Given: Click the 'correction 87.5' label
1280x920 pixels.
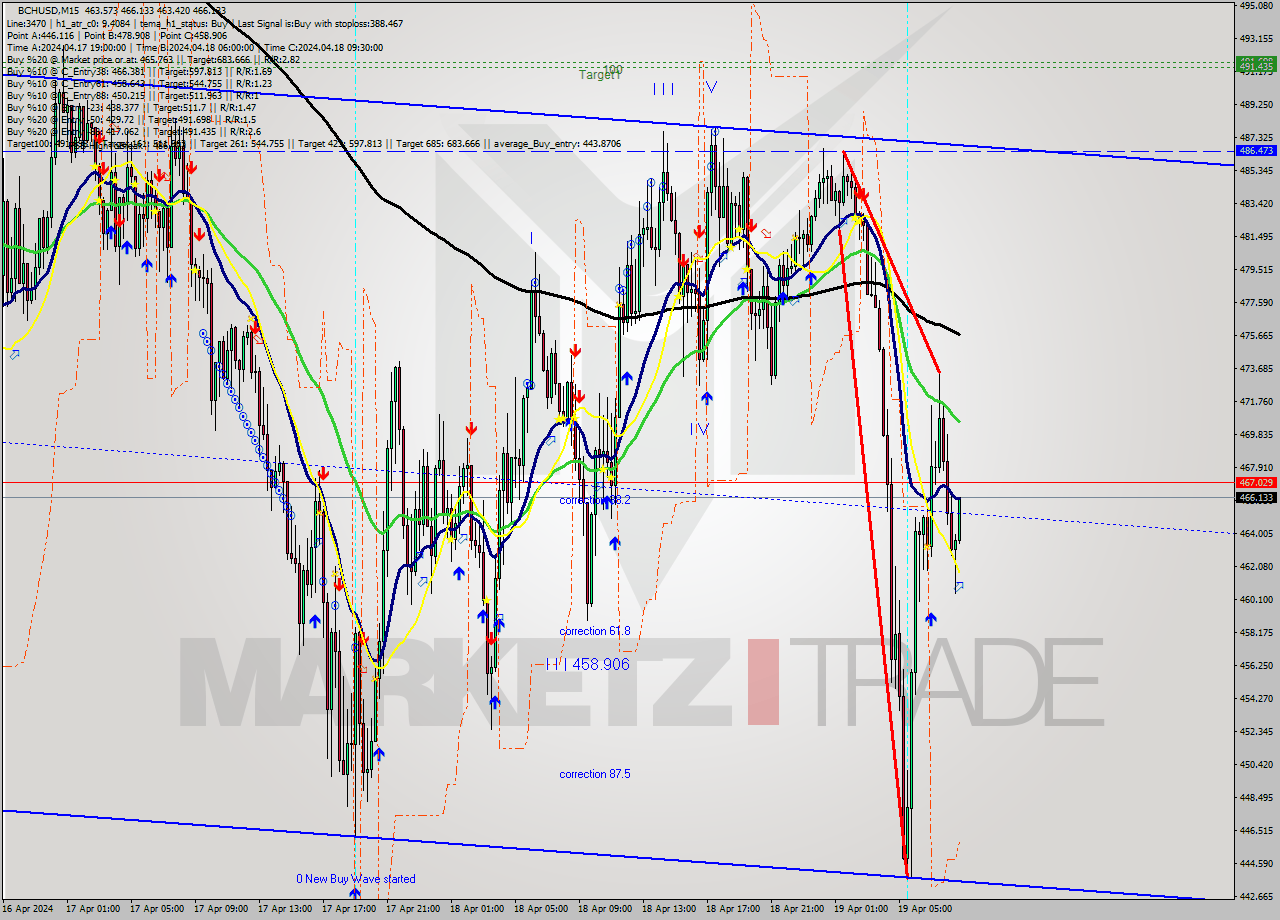Looking at the screenshot, I should point(595,774).
